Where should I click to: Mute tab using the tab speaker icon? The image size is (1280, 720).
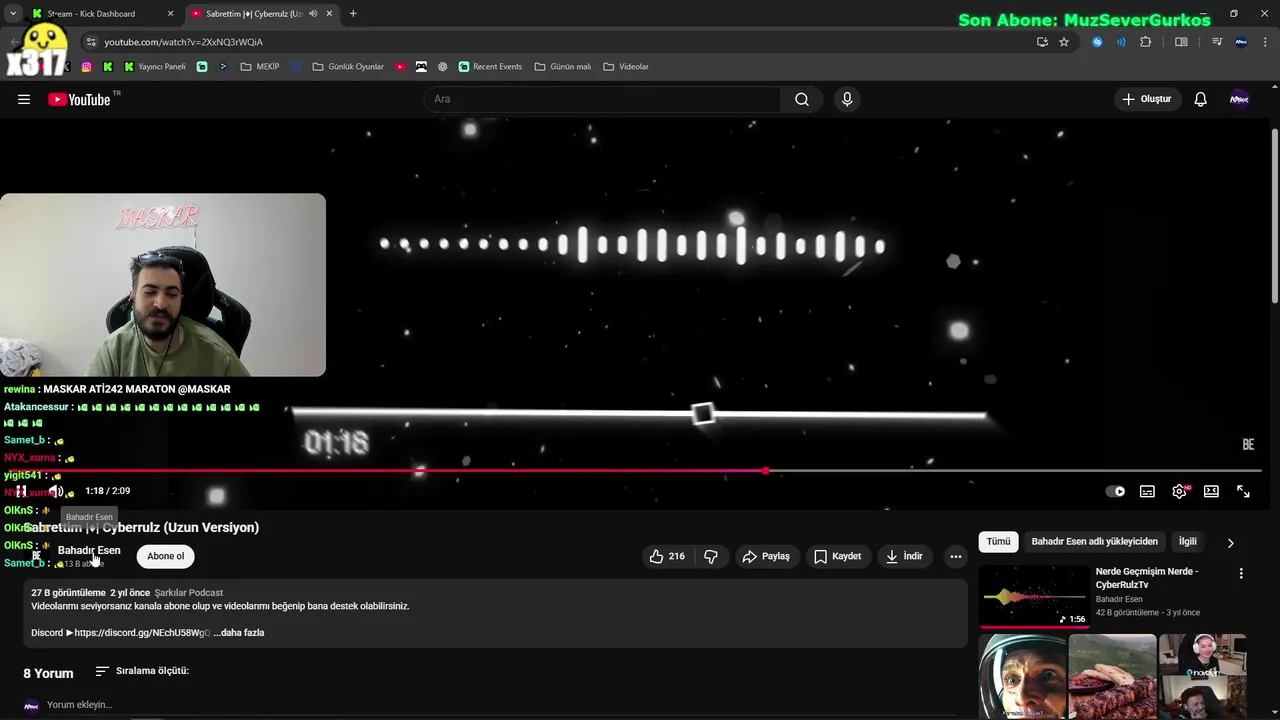313,14
